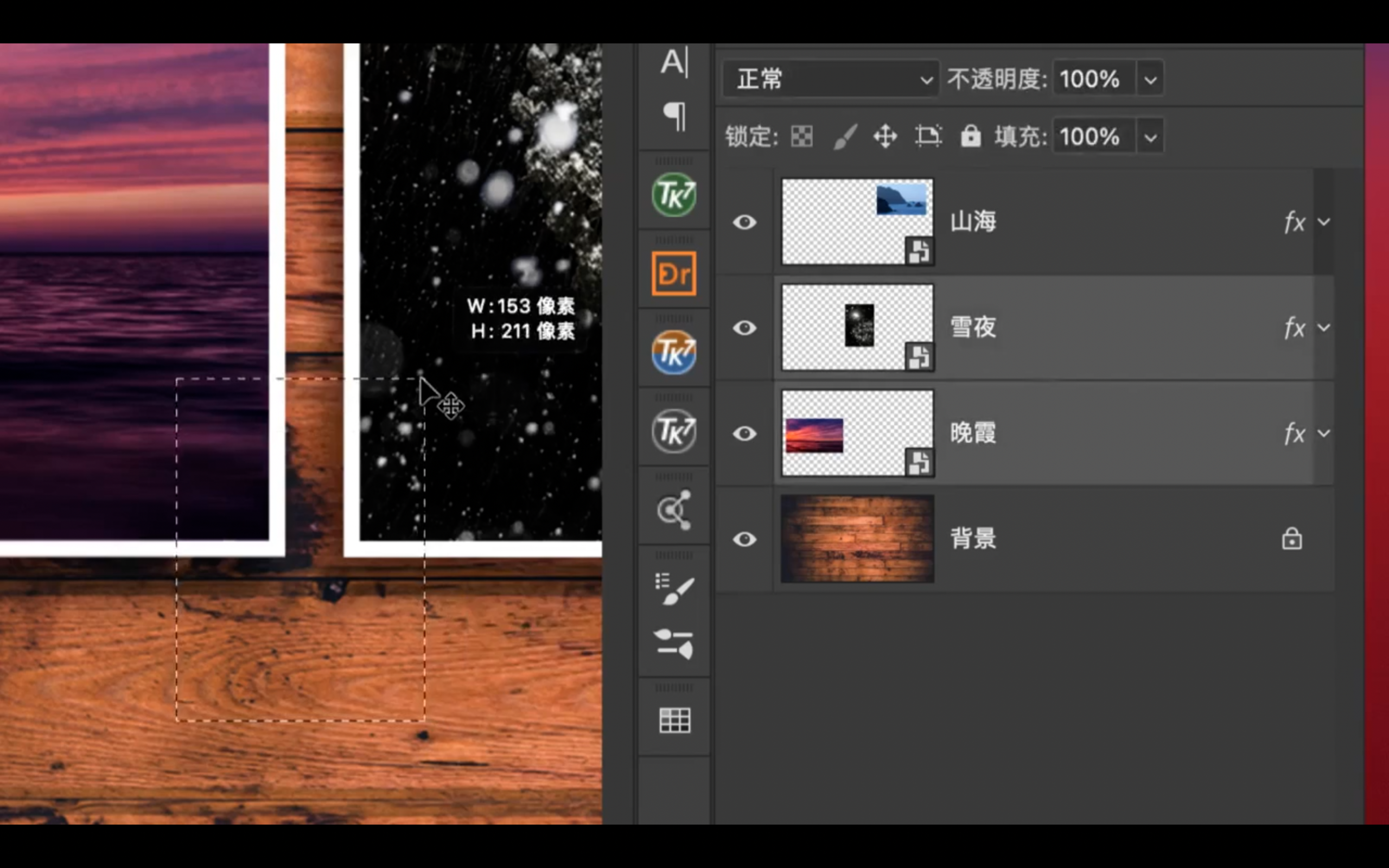
Task: Toggle the lock all padlock icon
Action: [x=970, y=137]
